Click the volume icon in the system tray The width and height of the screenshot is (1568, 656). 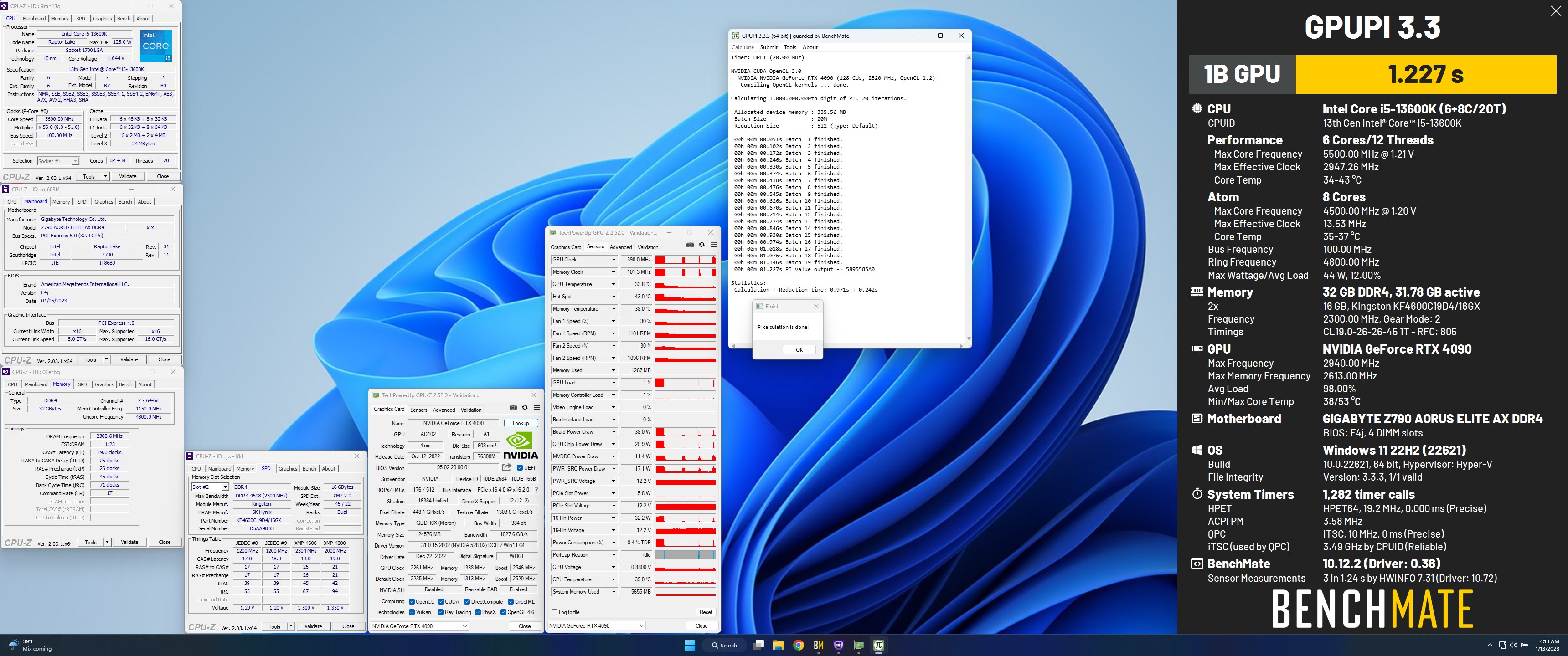point(1514,645)
